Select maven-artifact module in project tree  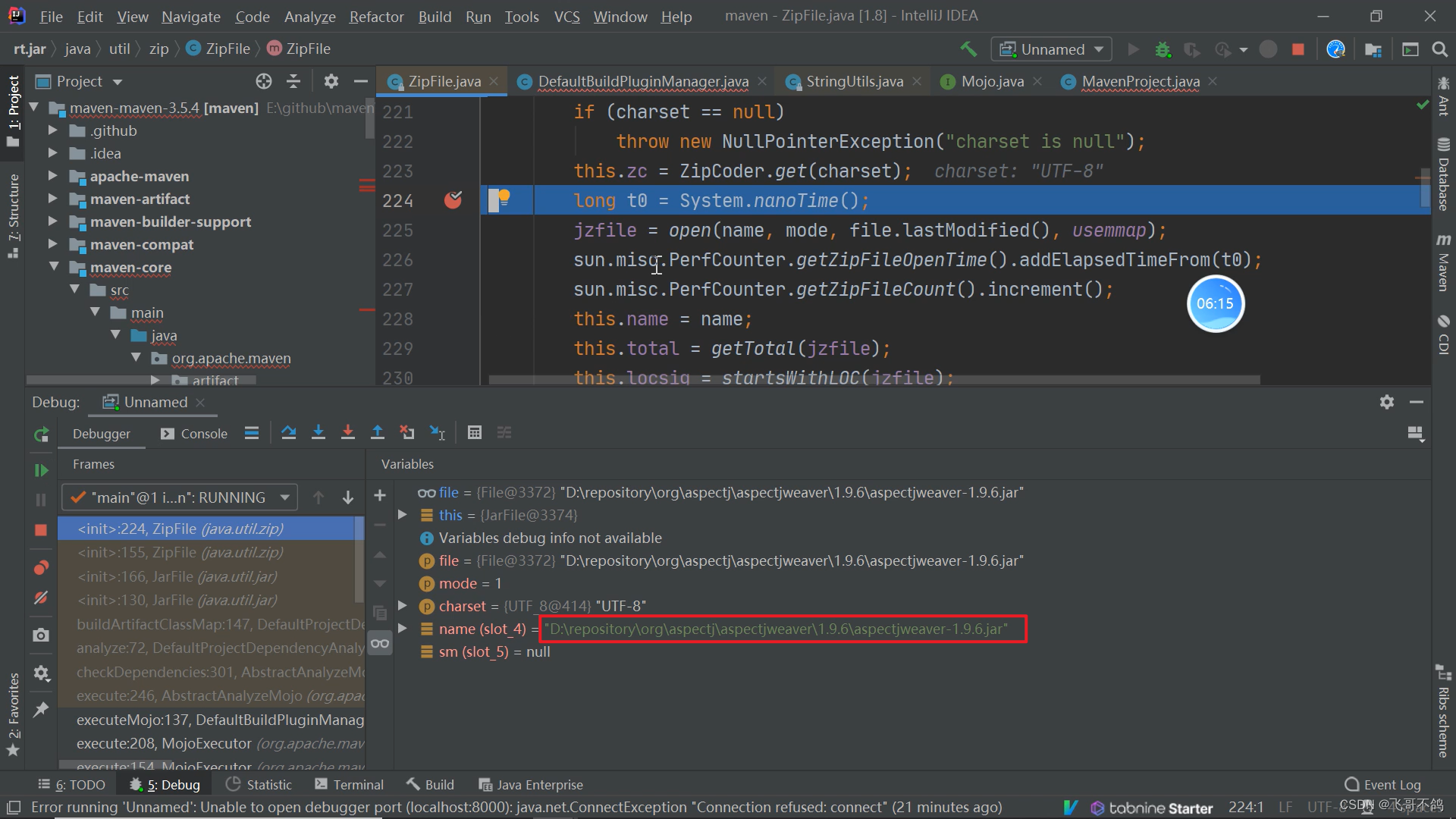[x=140, y=199]
